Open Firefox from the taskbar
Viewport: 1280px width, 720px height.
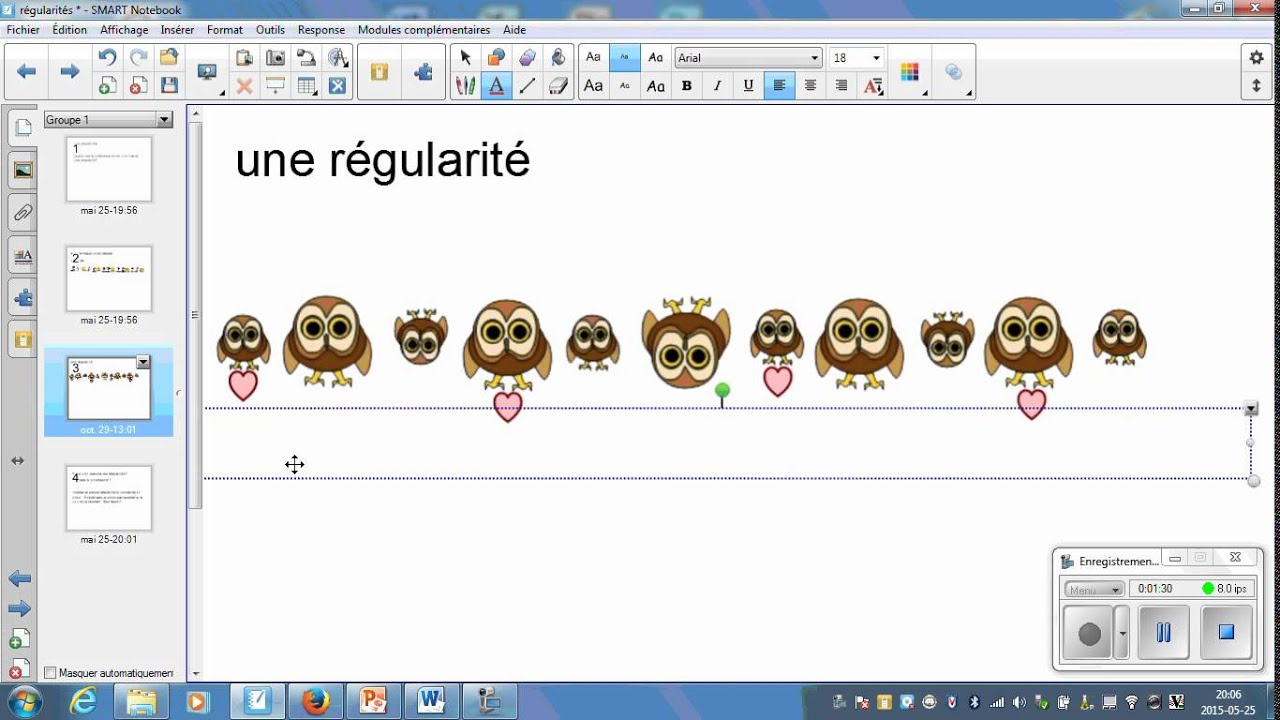[316, 701]
